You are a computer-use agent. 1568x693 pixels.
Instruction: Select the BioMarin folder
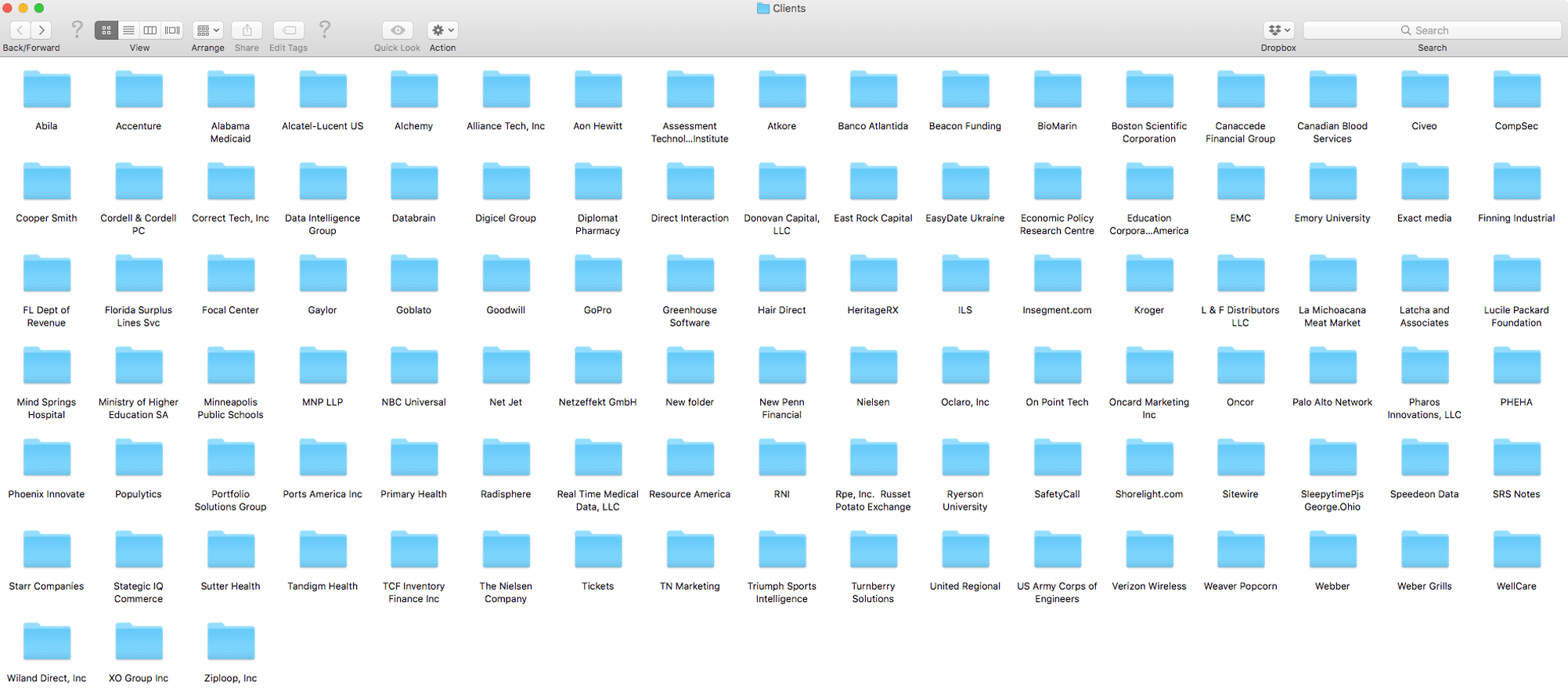(1058, 89)
